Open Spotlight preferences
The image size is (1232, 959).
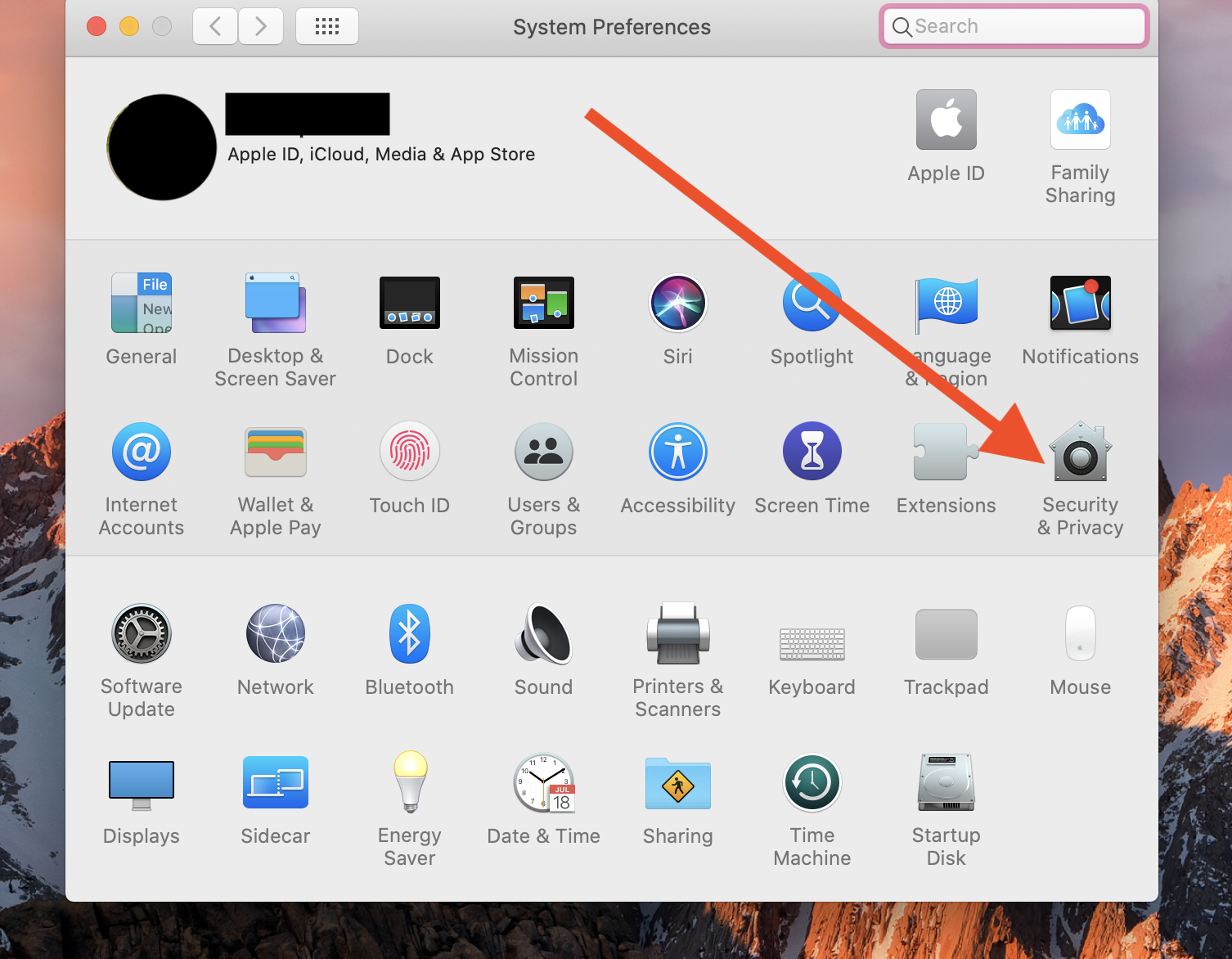[812, 303]
